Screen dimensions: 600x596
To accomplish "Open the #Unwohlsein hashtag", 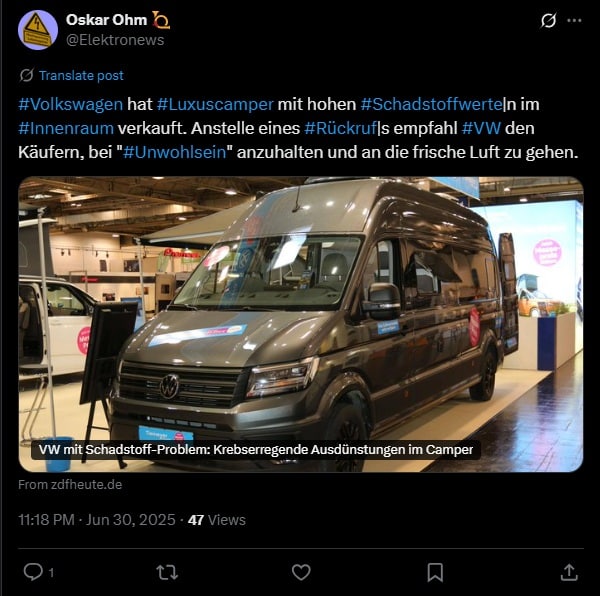I will [174, 152].
